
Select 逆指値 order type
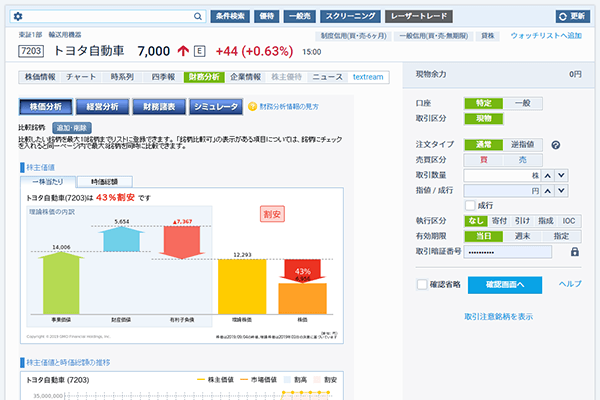(522, 145)
